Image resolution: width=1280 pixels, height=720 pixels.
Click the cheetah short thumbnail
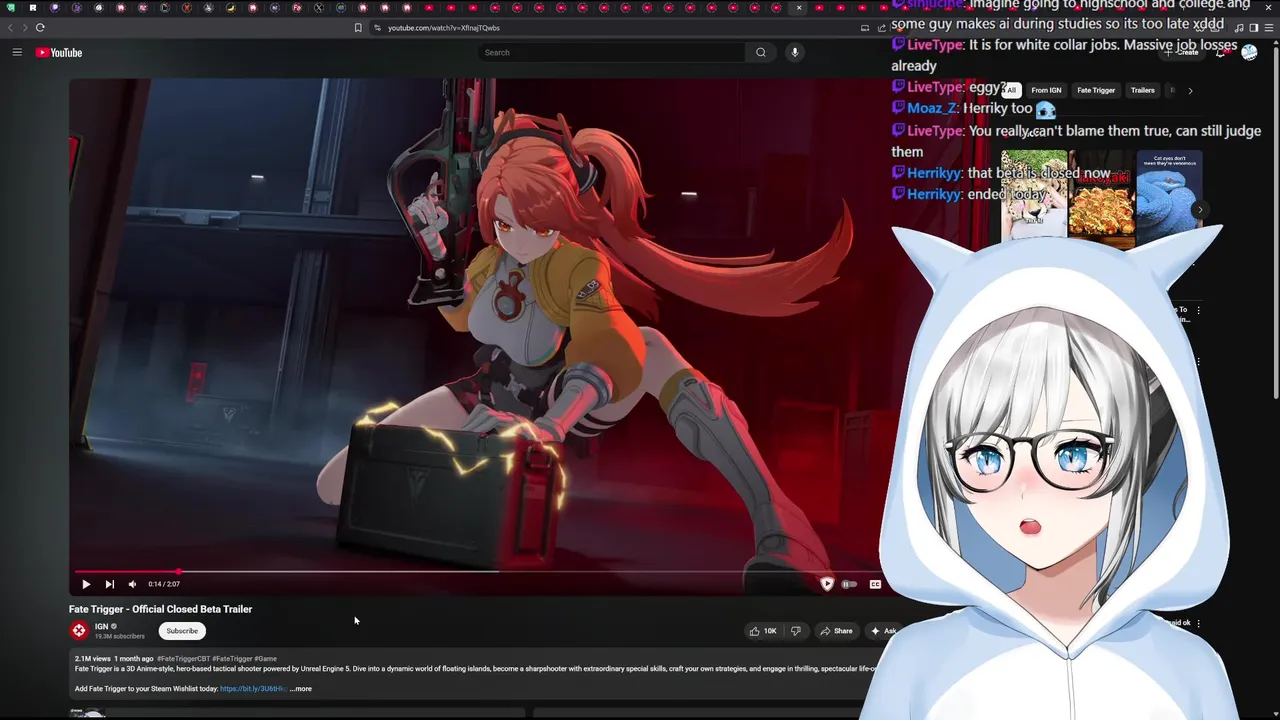point(1034,197)
